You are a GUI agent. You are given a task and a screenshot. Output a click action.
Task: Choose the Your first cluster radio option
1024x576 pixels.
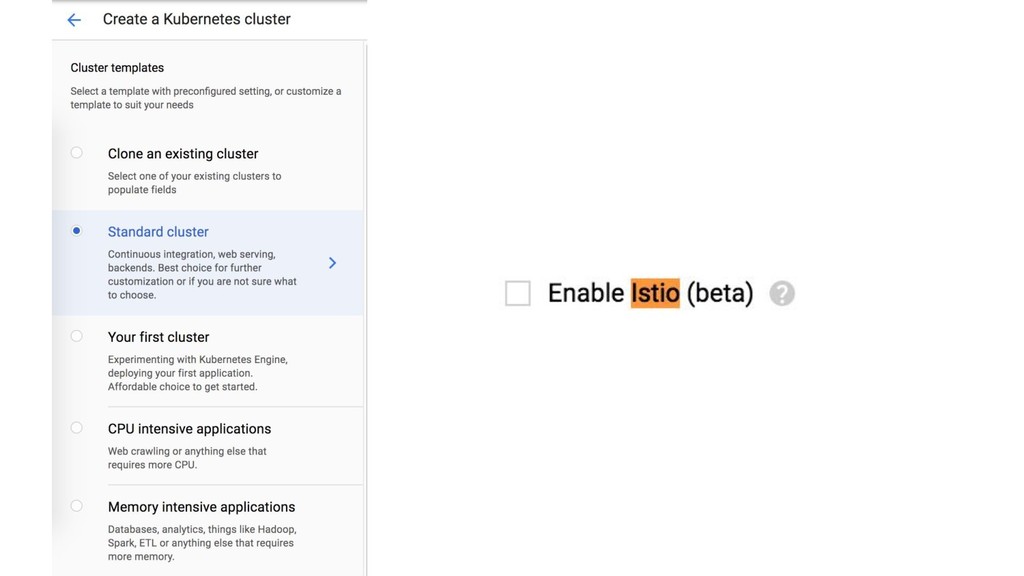tap(76, 336)
